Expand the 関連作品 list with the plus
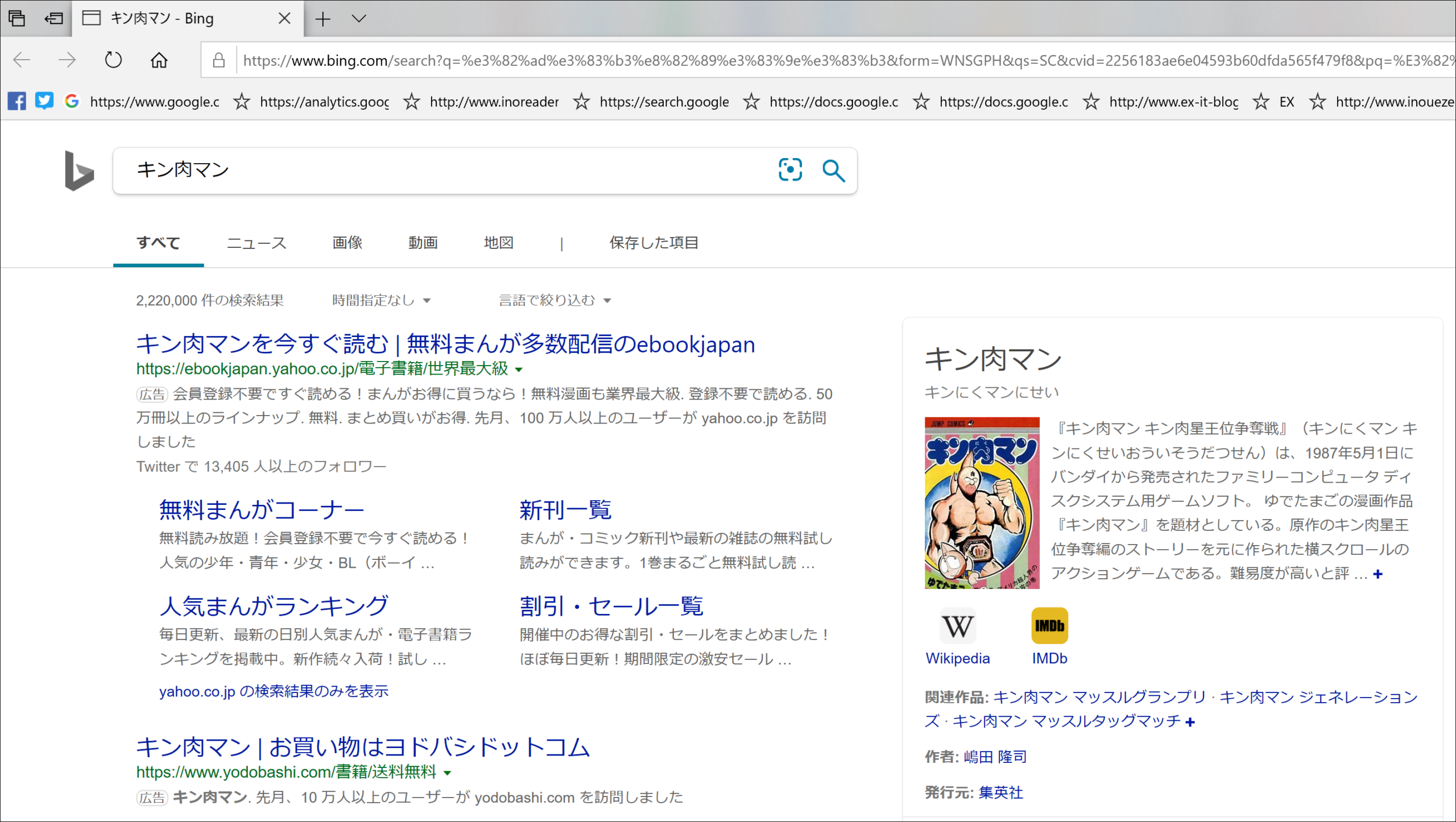This screenshot has height=822, width=1456. (1190, 722)
